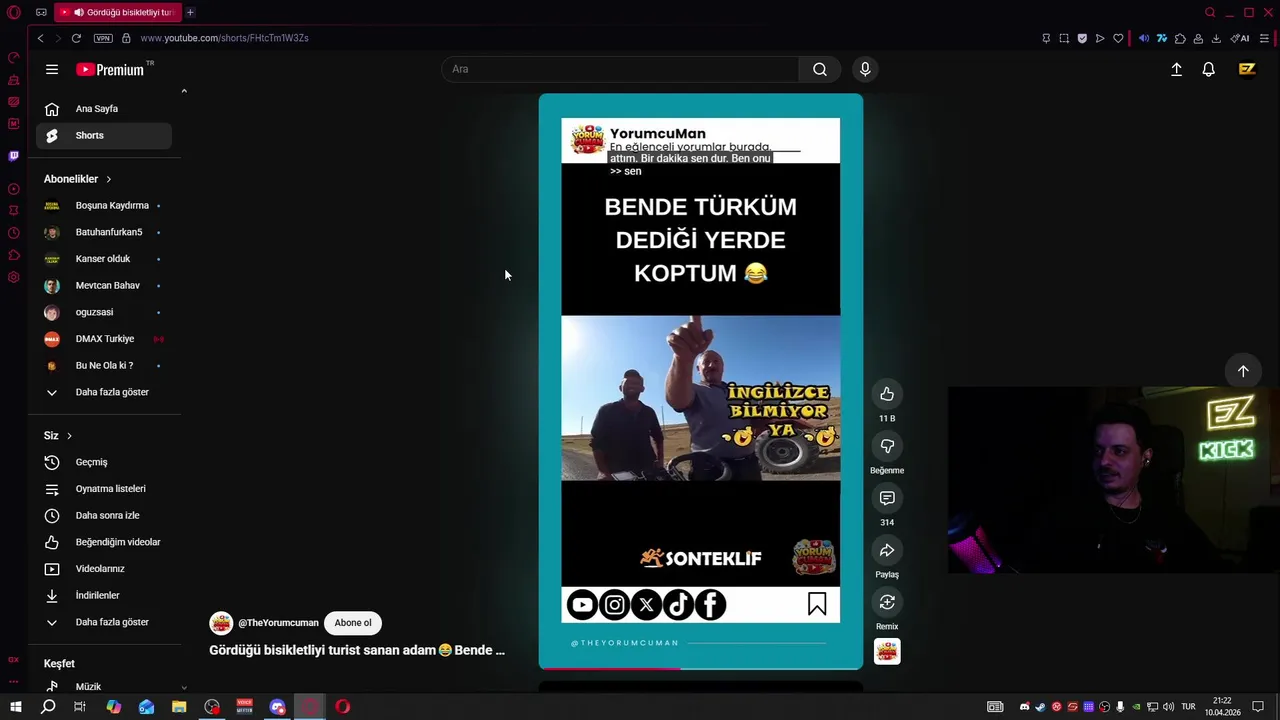Open Windows Start menu
This screenshot has width=1280, height=720.
coord(16,707)
